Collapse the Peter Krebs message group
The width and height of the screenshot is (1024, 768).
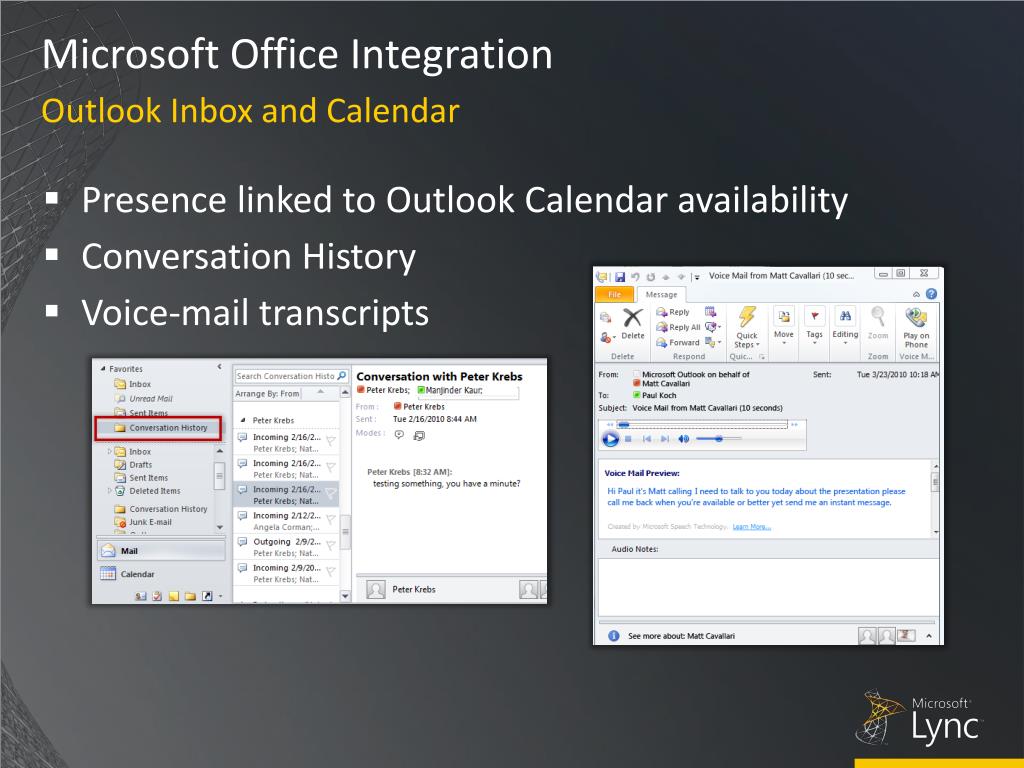(x=243, y=420)
